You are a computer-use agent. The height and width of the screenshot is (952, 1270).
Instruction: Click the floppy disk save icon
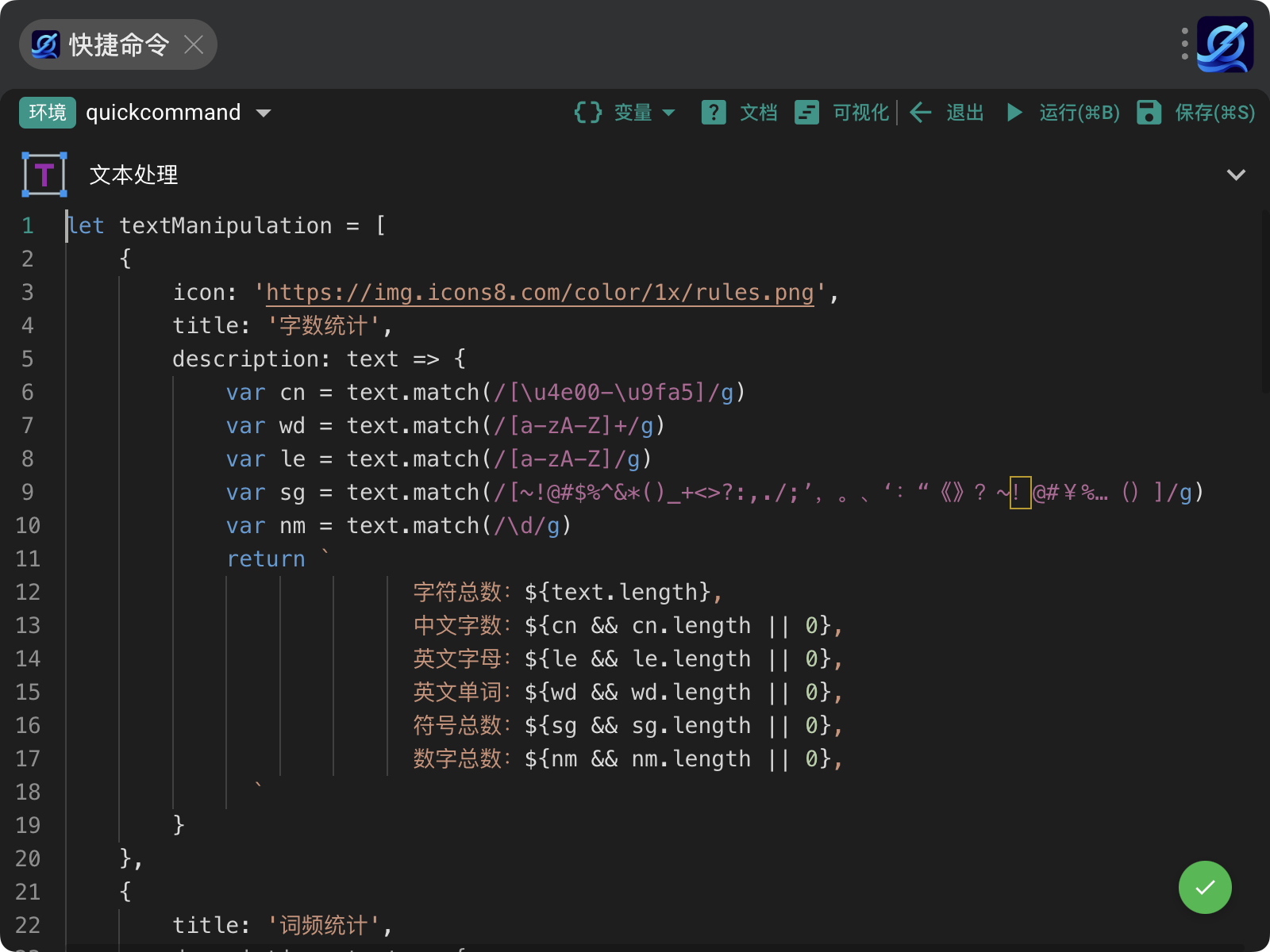point(1149,113)
